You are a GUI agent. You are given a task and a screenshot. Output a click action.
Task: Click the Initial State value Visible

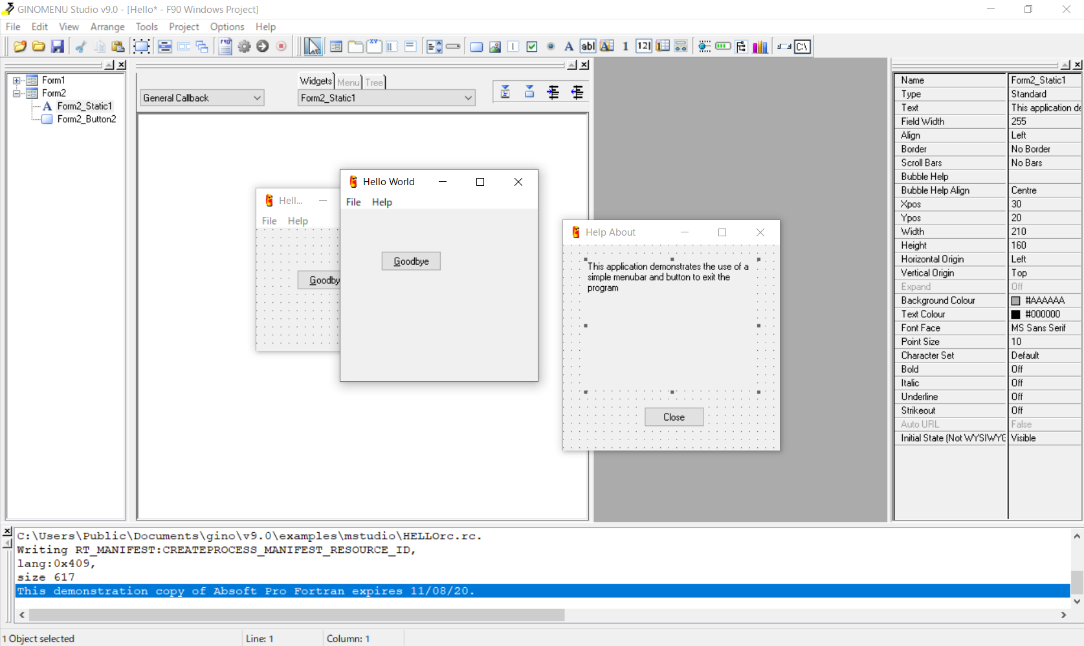[1045, 438]
